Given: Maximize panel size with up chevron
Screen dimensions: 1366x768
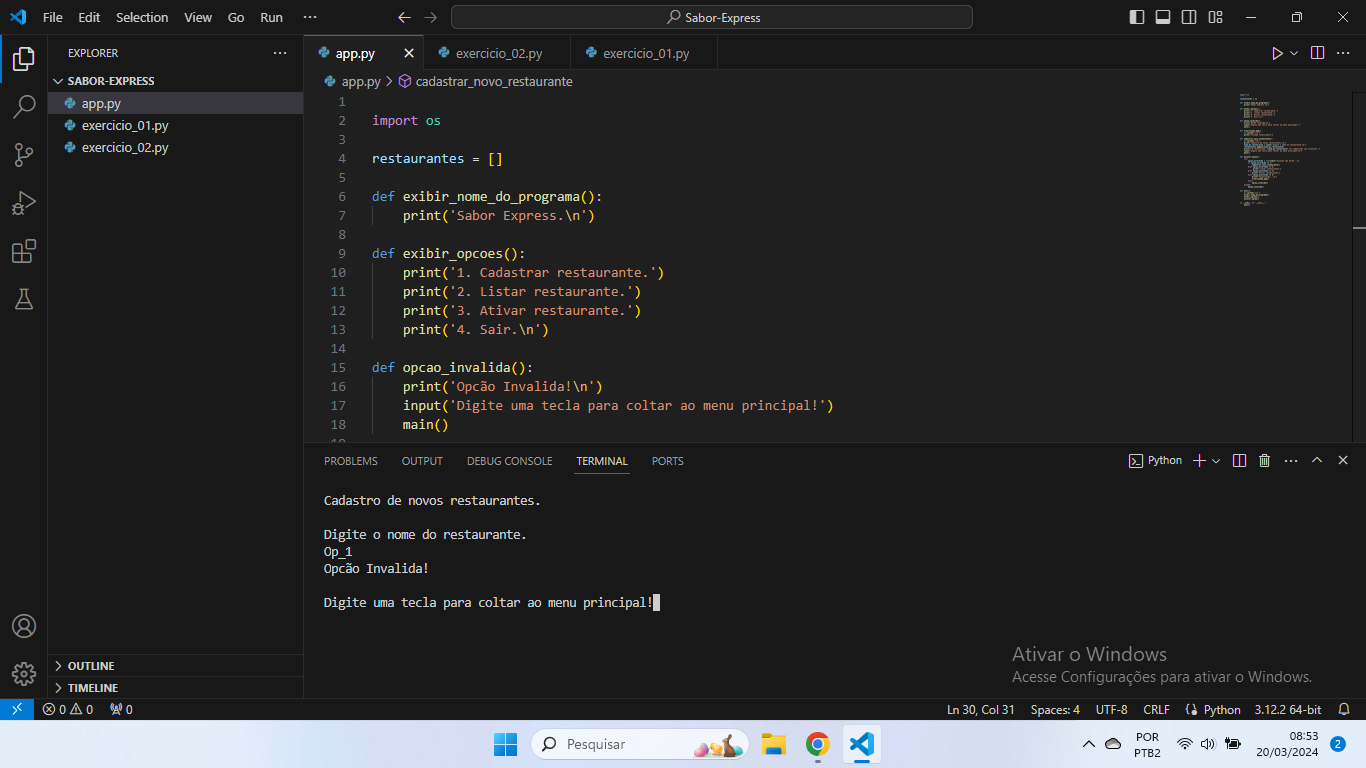Looking at the screenshot, I should [x=1317, y=461].
